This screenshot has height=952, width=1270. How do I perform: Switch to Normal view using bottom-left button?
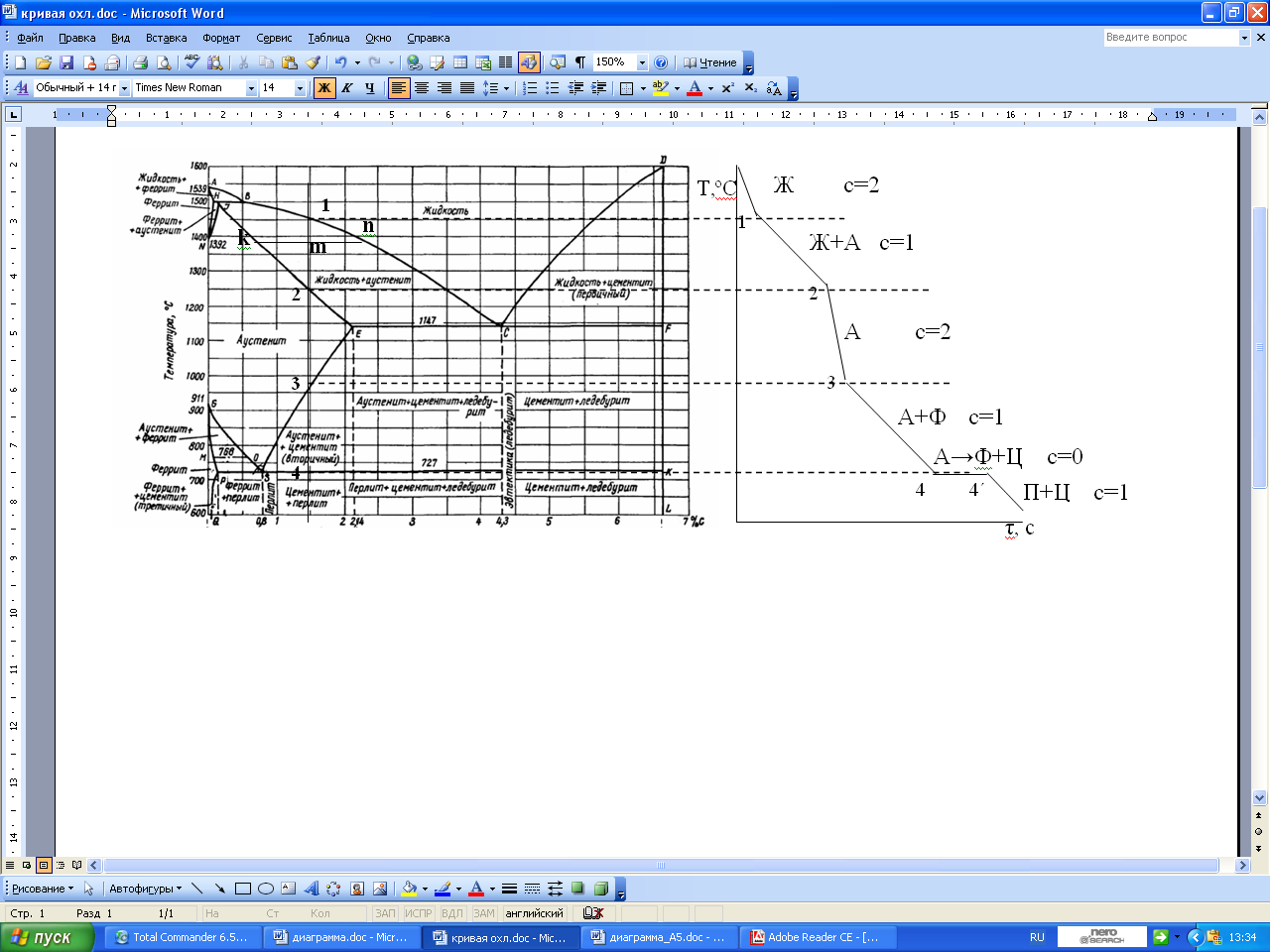coord(11,865)
